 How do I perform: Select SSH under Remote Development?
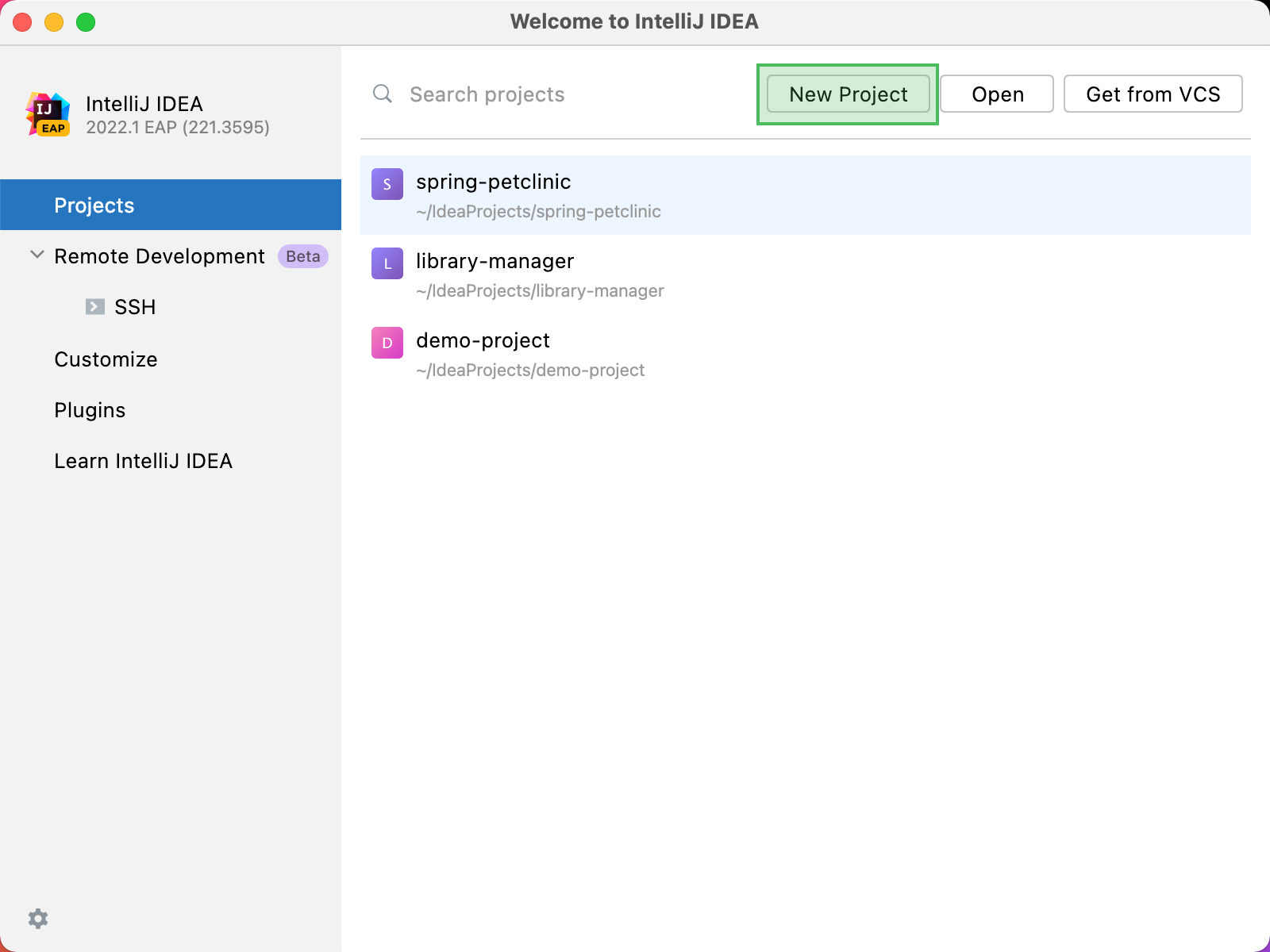coord(135,307)
